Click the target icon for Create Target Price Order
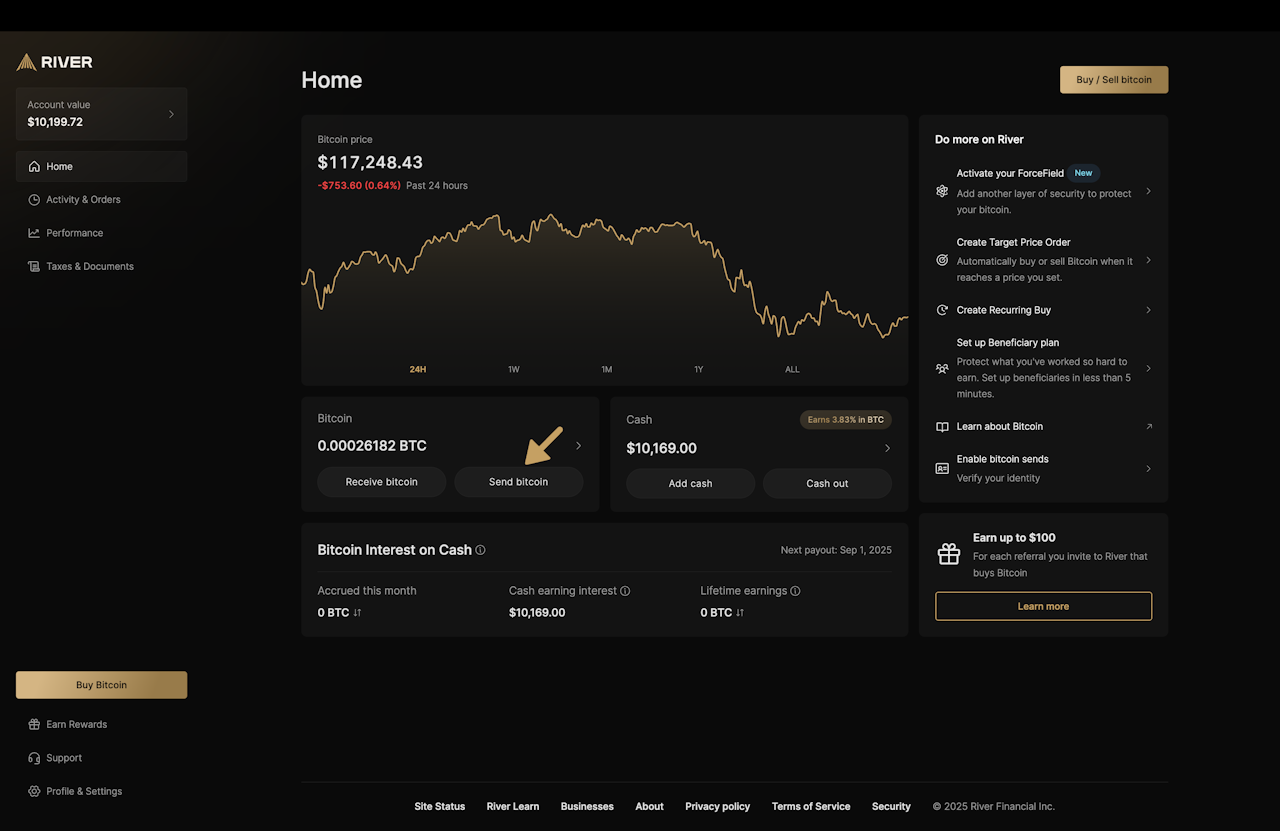1280x831 pixels. click(x=942, y=260)
